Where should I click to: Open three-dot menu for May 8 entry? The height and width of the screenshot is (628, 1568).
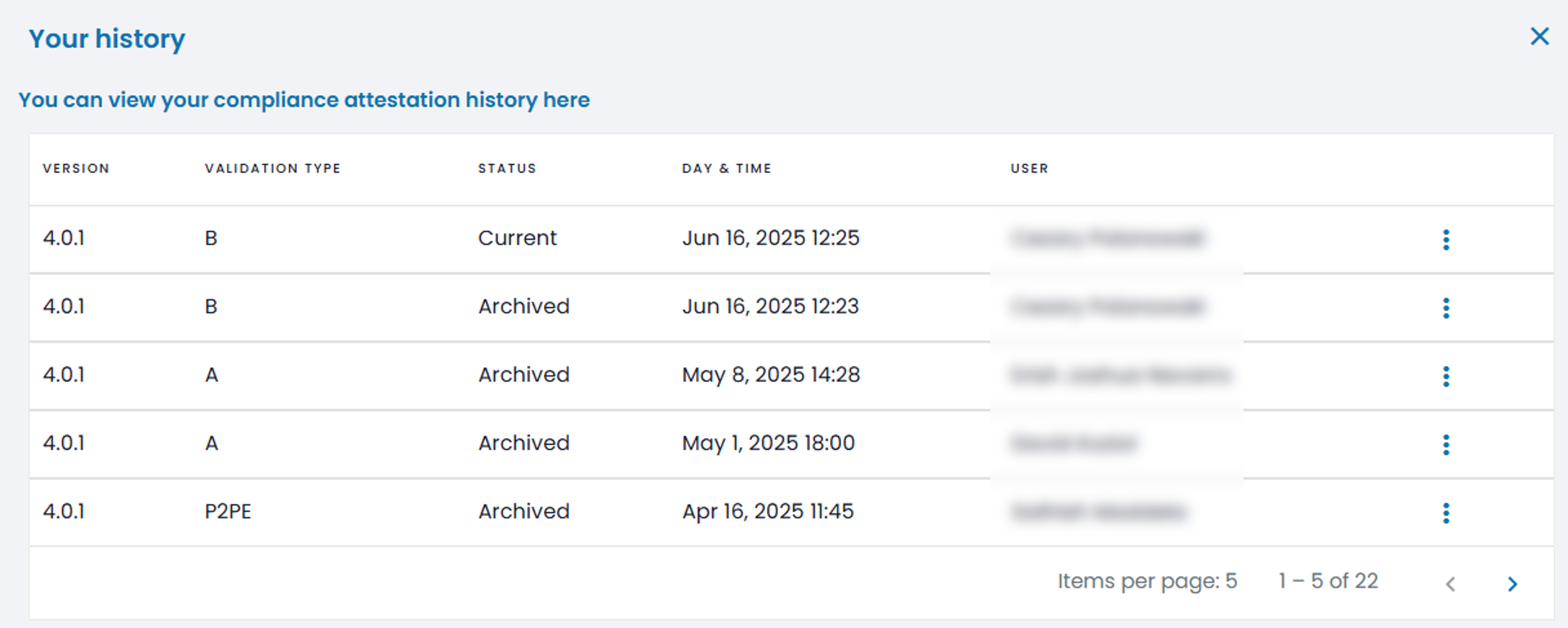(1446, 376)
